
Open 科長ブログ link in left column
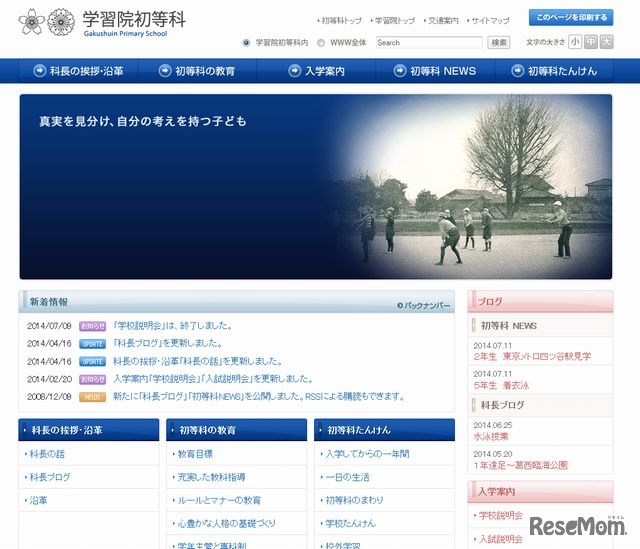50,477
